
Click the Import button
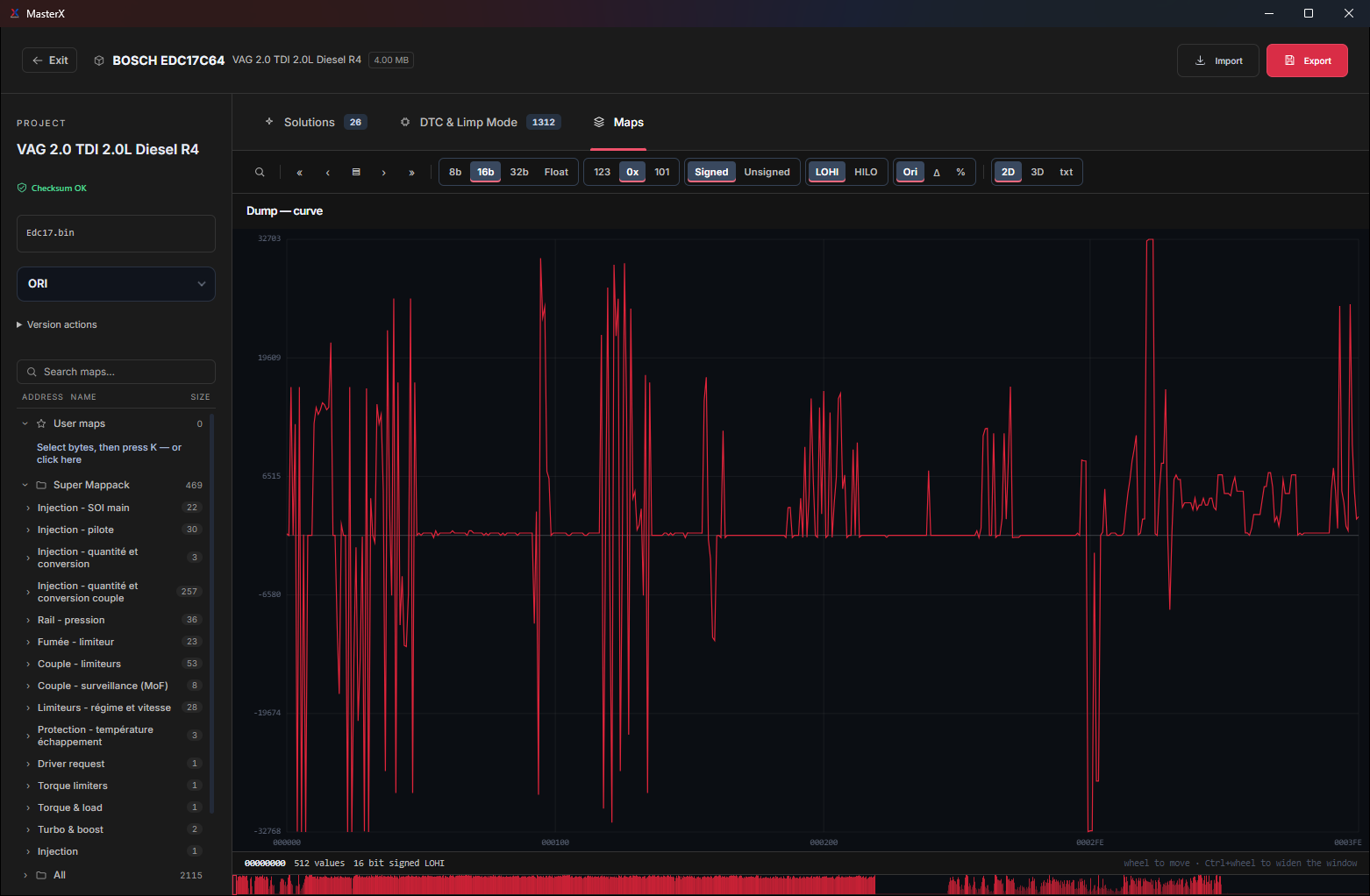(x=1218, y=60)
